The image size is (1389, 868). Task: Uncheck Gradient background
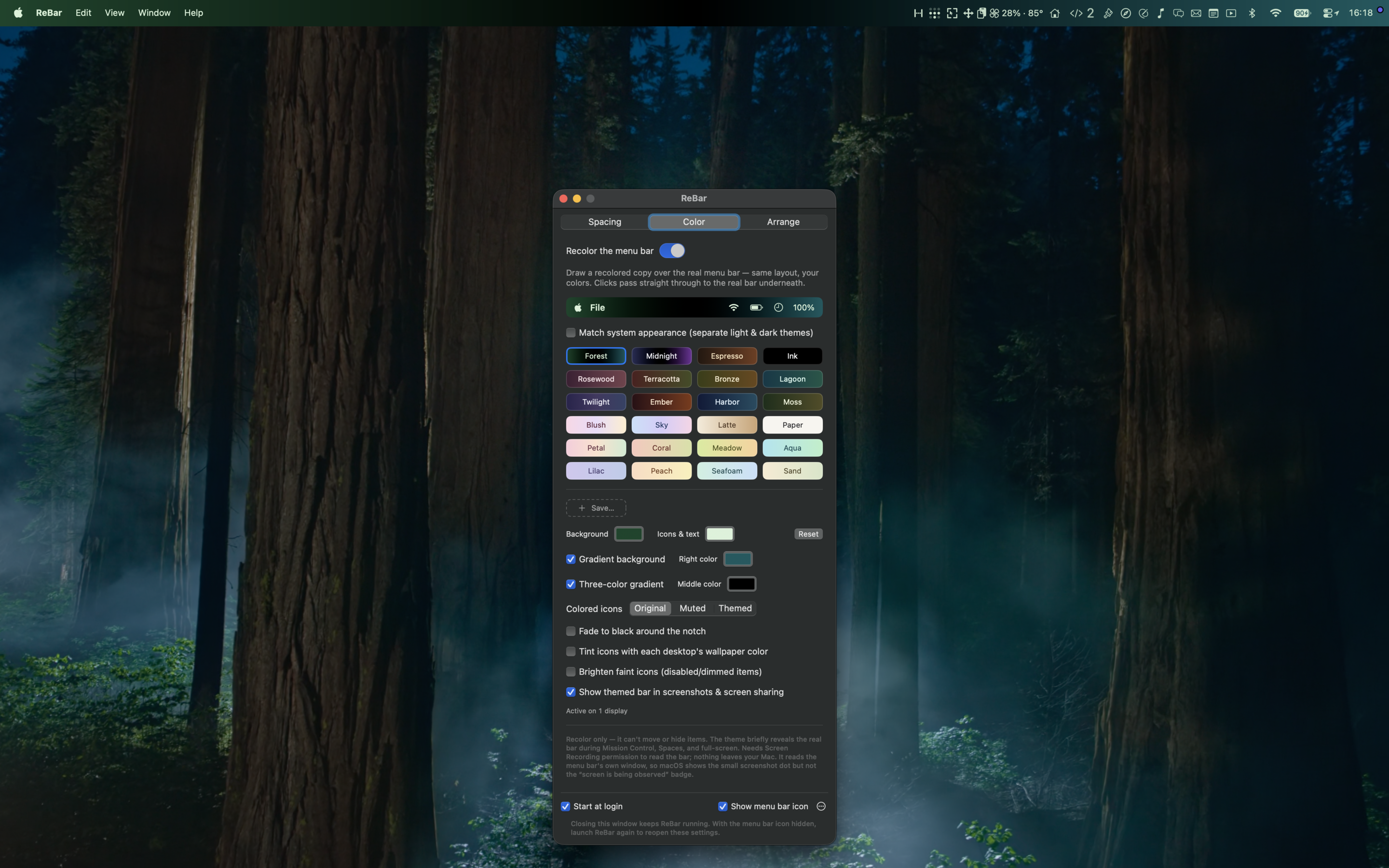click(571, 559)
